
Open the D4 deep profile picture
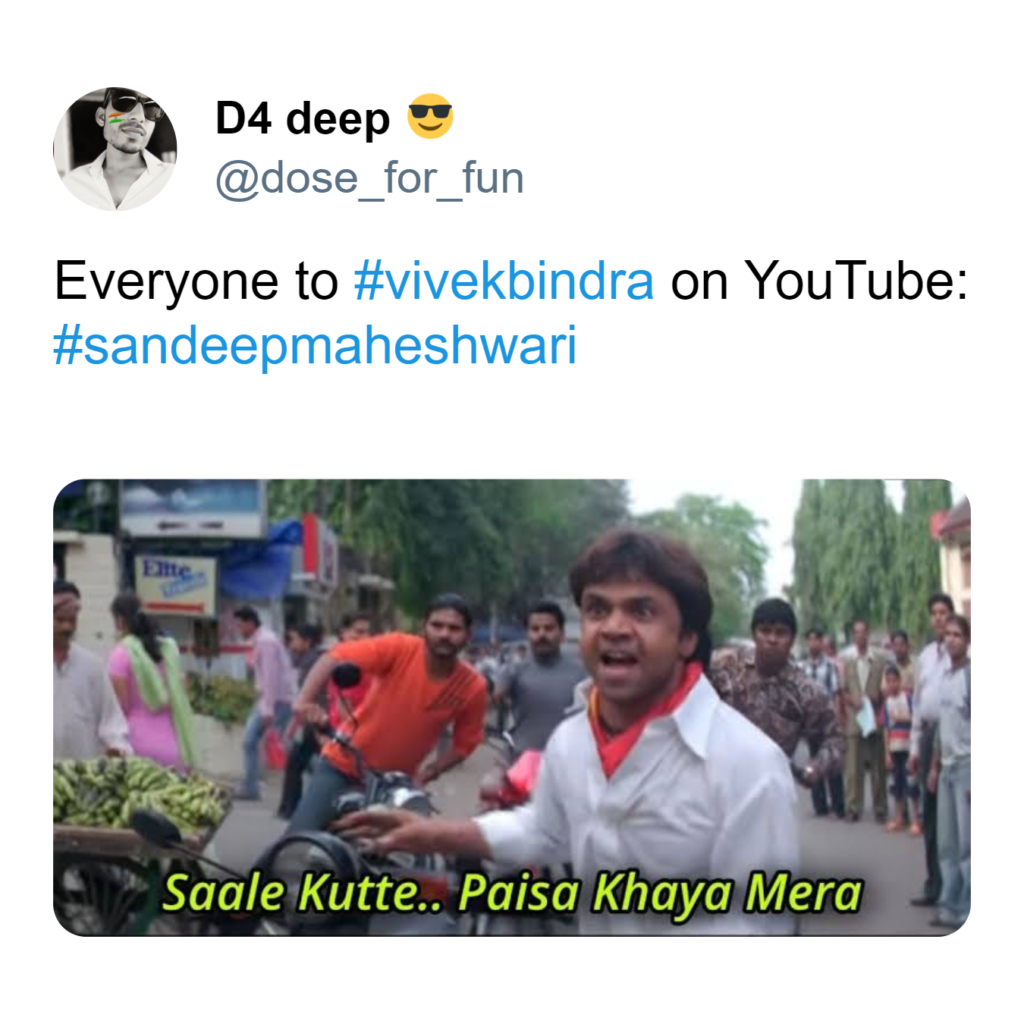[x=115, y=149]
